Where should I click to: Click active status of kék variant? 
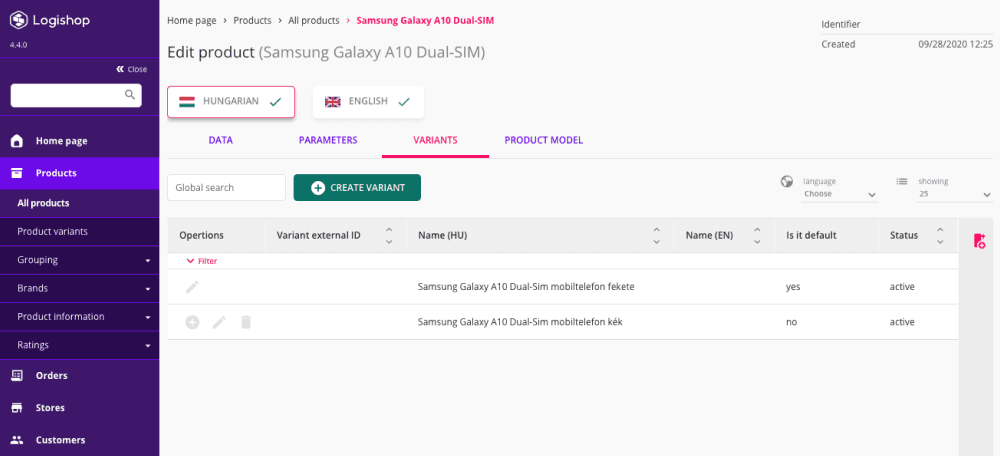[x=902, y=322]
